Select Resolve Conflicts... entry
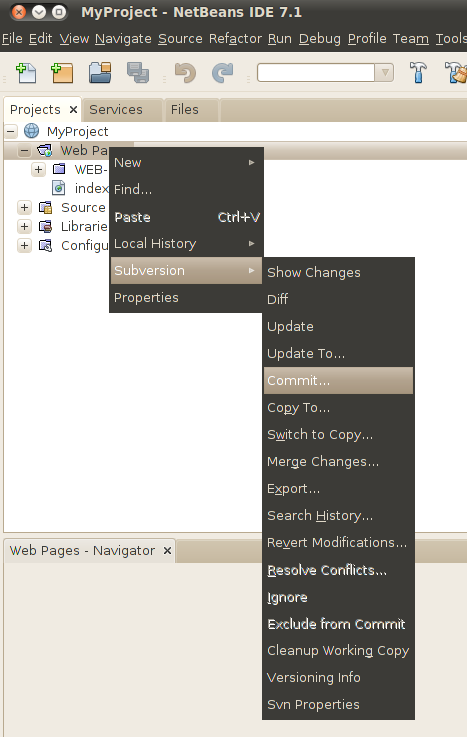467x737 pixels. coord(338,570)
